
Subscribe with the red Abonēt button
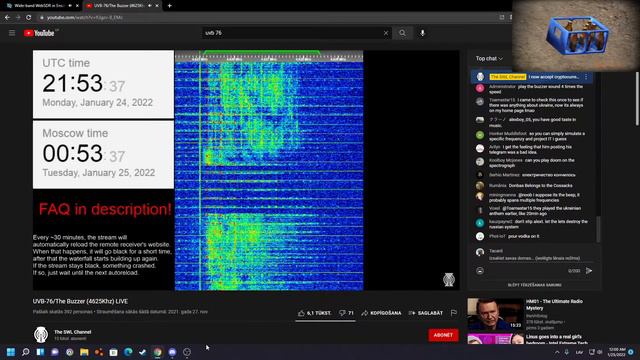(x=443, y=335)
